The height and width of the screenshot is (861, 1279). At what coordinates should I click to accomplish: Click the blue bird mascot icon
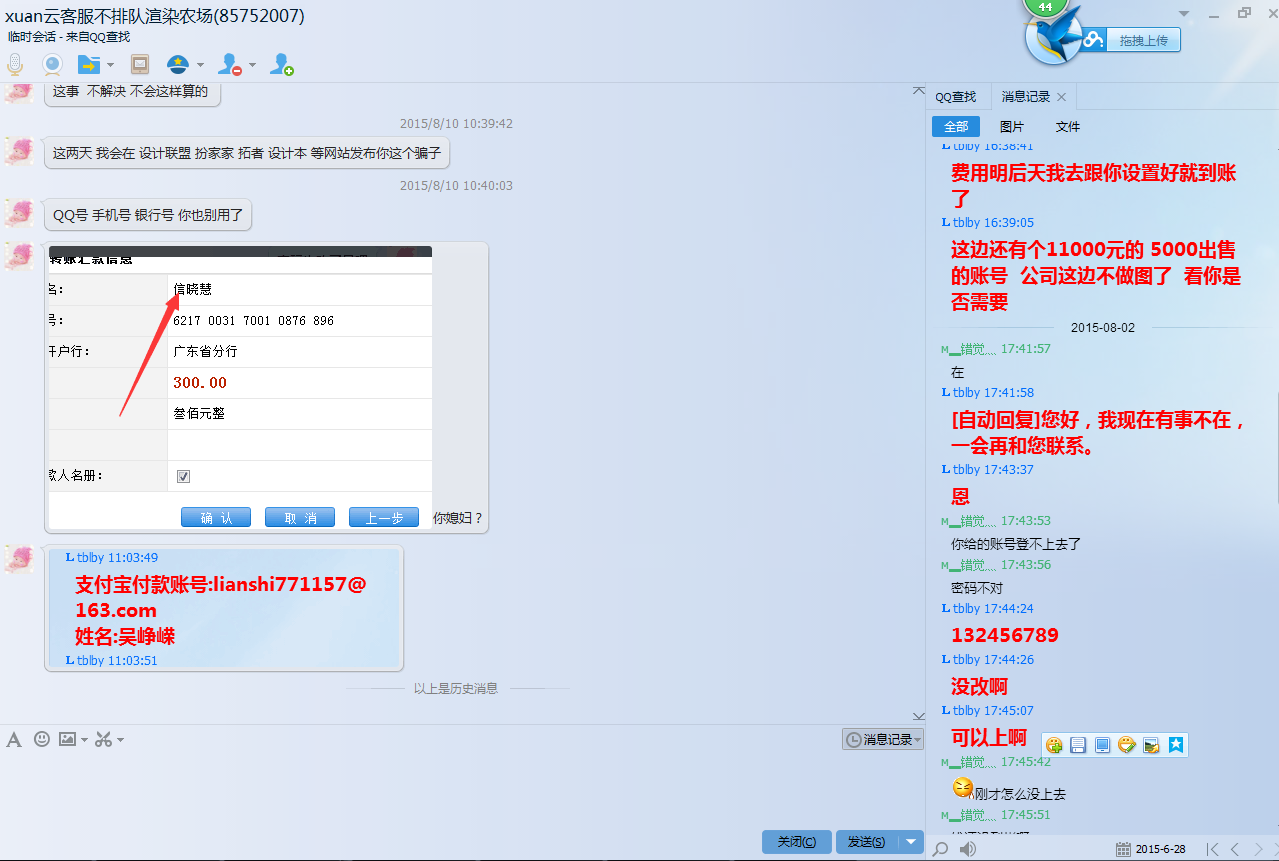point(1054,38)
